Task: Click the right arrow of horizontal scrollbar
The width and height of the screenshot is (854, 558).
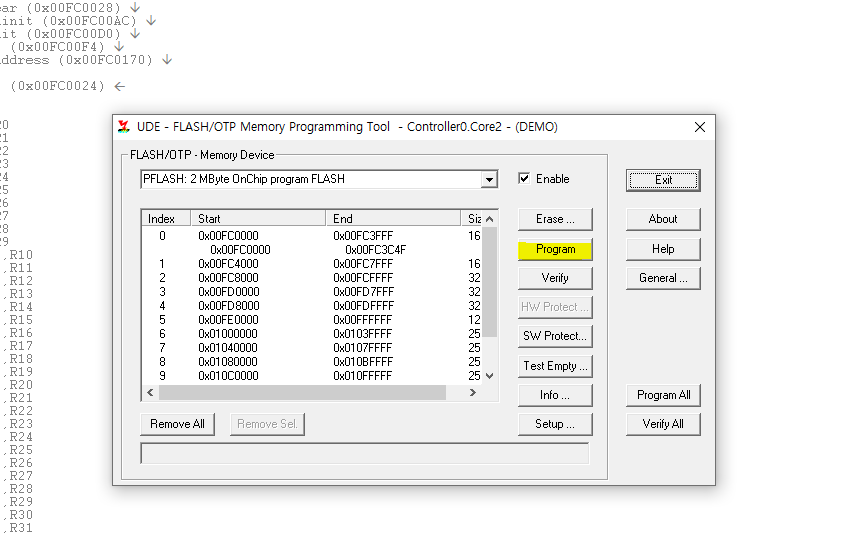Action: [473, 393]
